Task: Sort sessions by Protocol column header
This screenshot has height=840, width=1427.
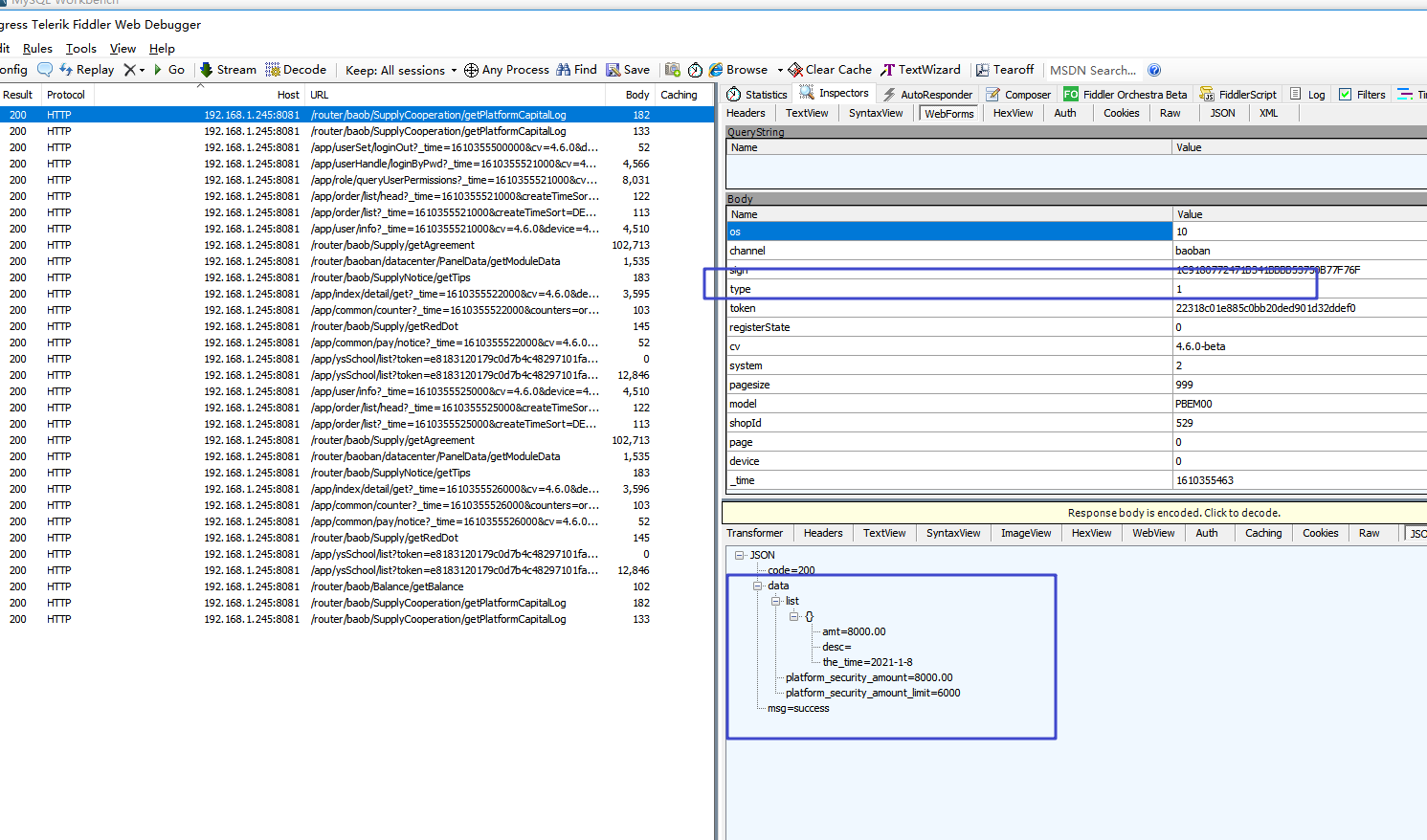Action: pos(66,95)
